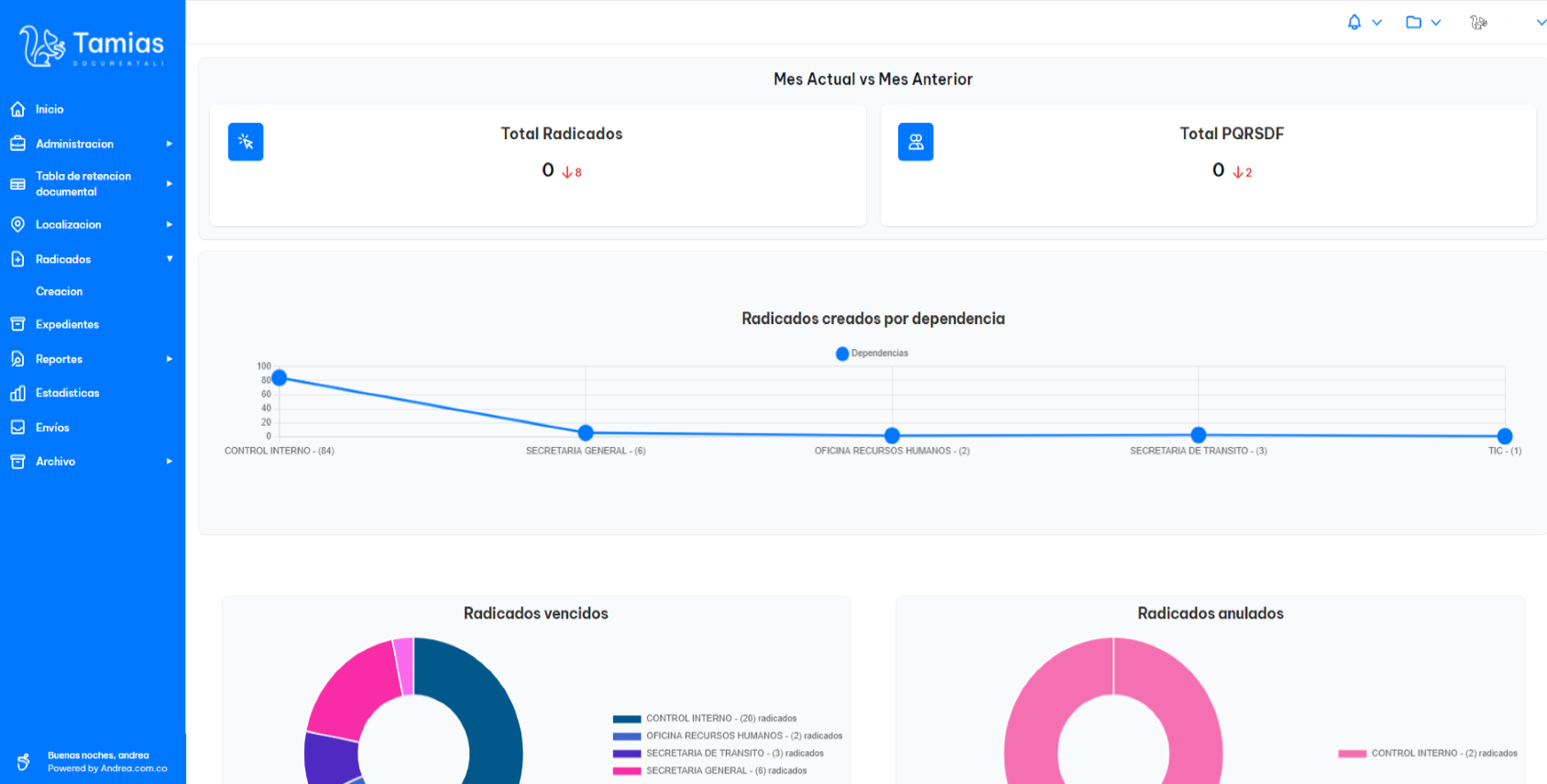
Task: Click the Estadisticas chart icon
Action: 17,393
